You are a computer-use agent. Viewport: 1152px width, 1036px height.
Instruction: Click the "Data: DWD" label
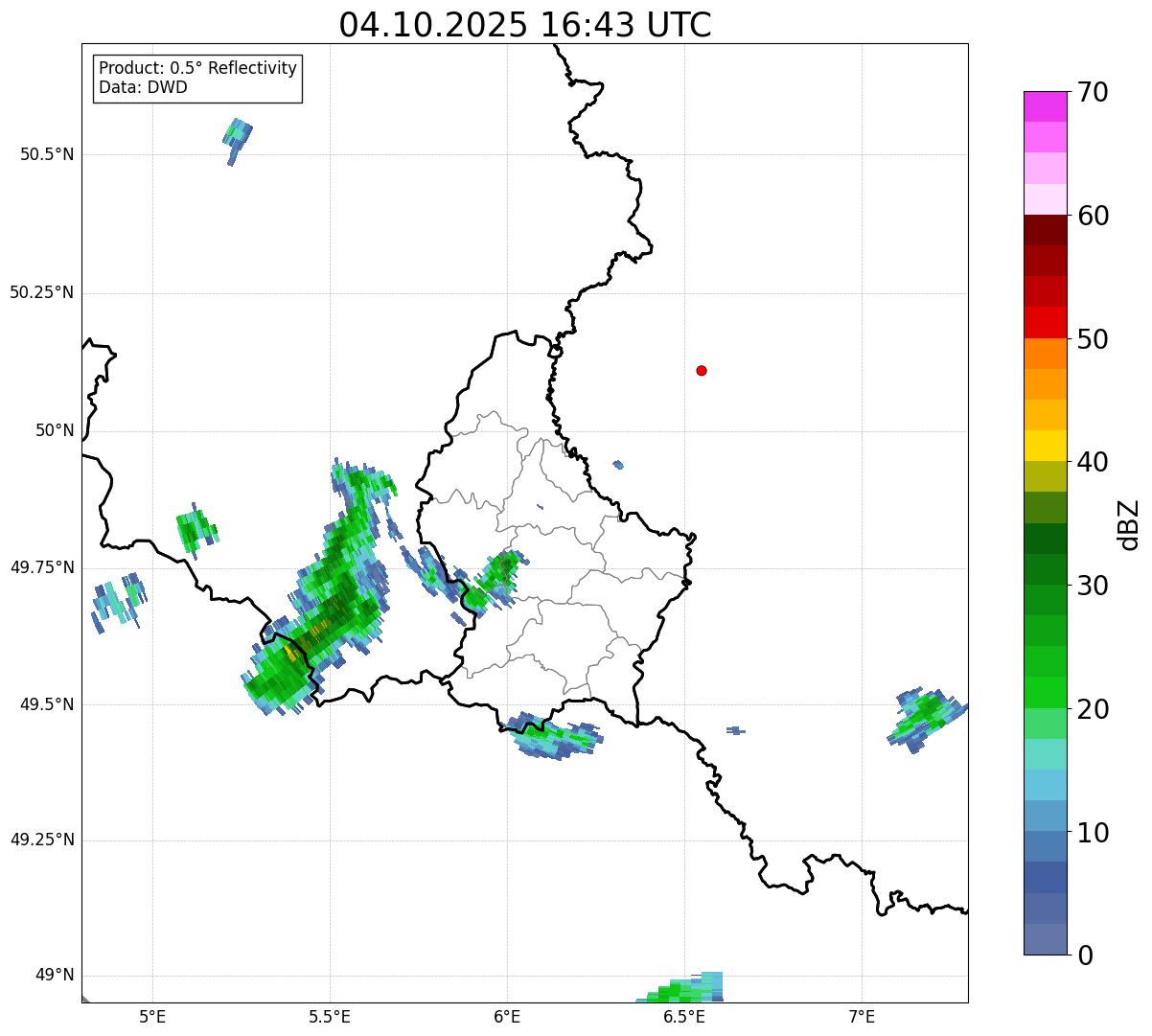(x=144, y=87)
